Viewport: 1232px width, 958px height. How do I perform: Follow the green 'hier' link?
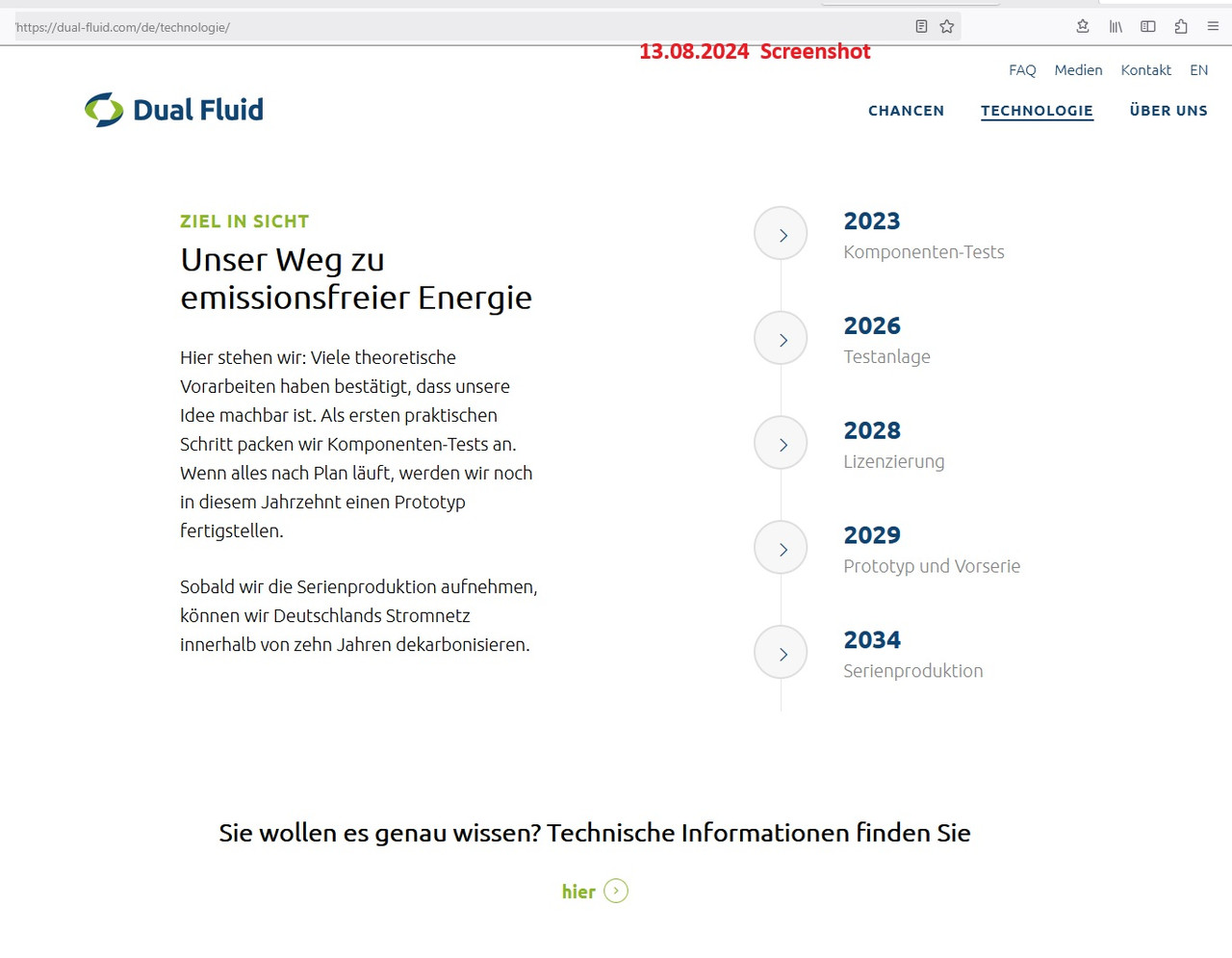[578, 892]
